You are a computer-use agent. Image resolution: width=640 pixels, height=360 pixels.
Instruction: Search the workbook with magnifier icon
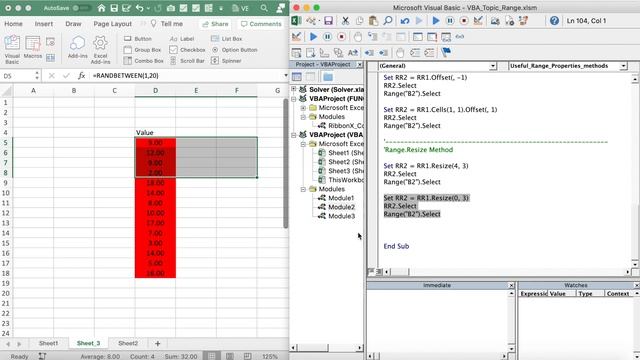264,8
